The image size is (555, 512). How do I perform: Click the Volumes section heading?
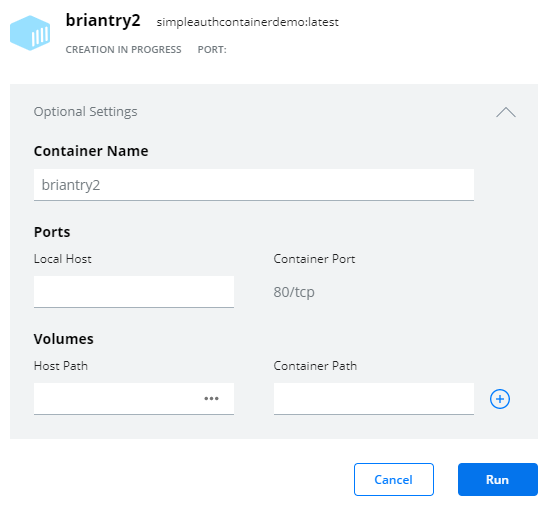[x=64, y=339]
